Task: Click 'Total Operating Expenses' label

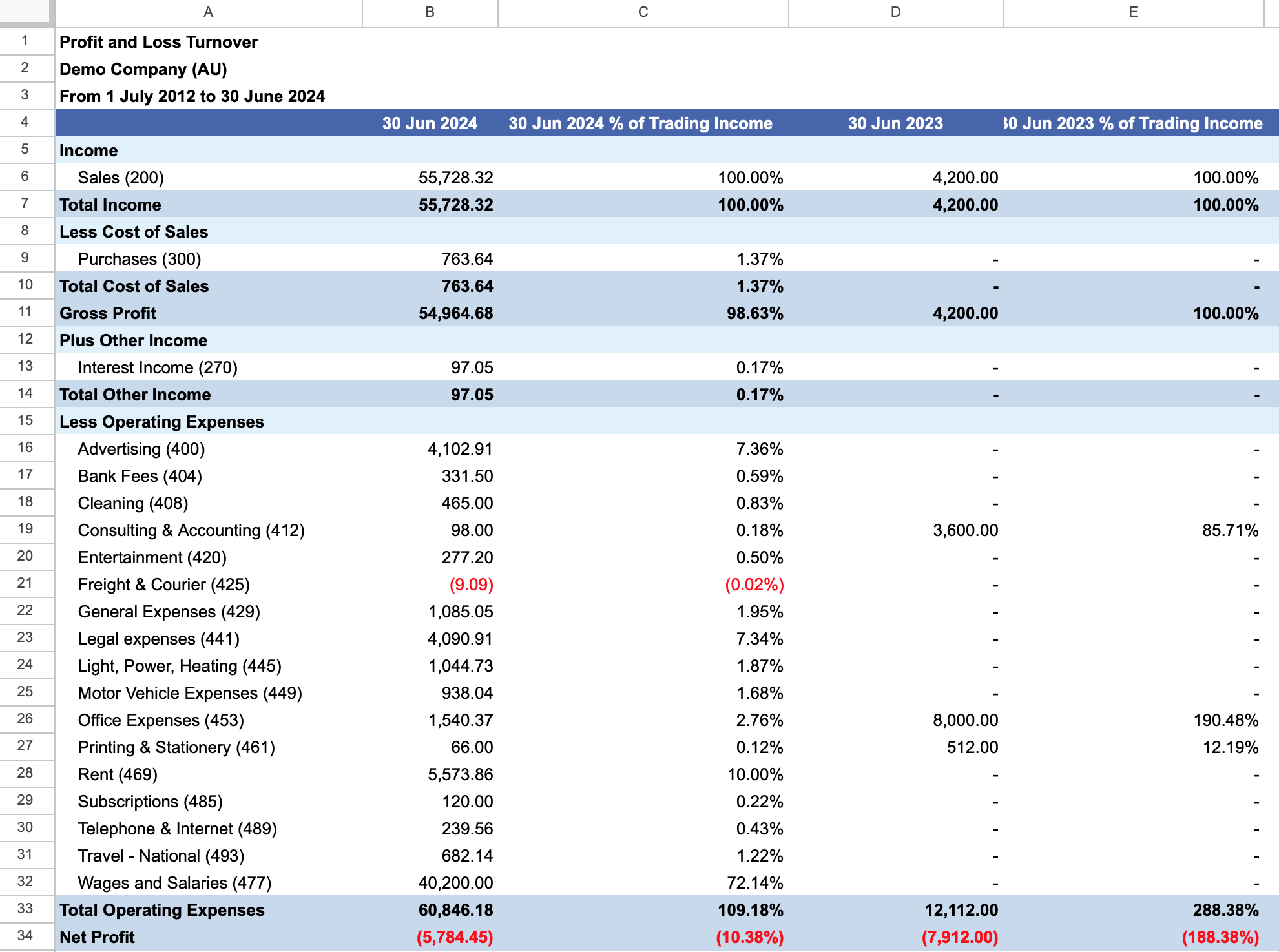Action: (x=162, y=910)
